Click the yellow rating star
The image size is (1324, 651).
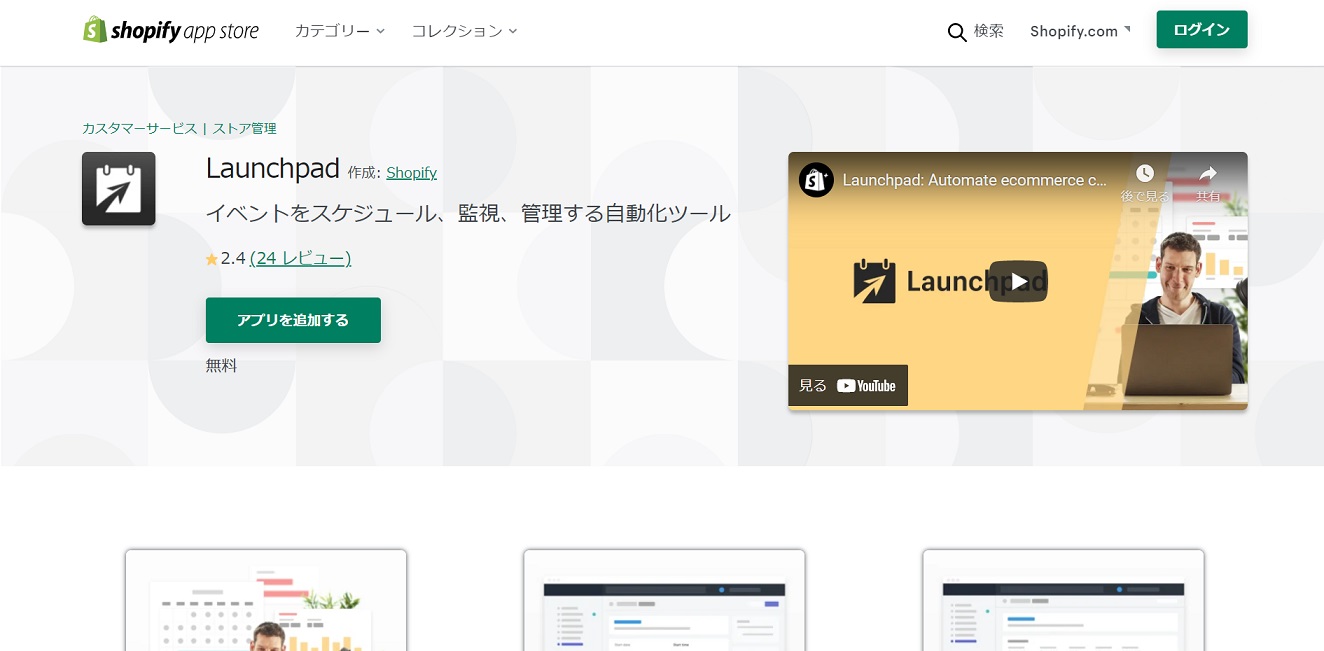[x=212, y=259]
